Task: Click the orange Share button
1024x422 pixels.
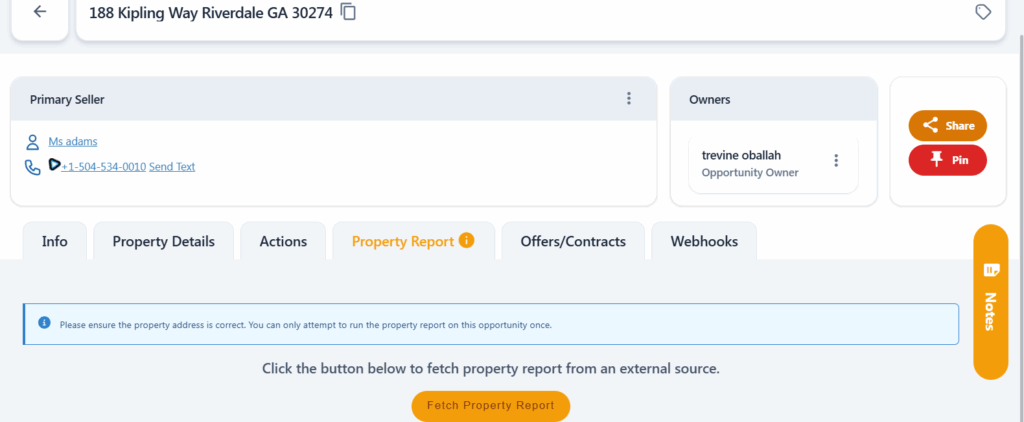Action: (947, 126)
